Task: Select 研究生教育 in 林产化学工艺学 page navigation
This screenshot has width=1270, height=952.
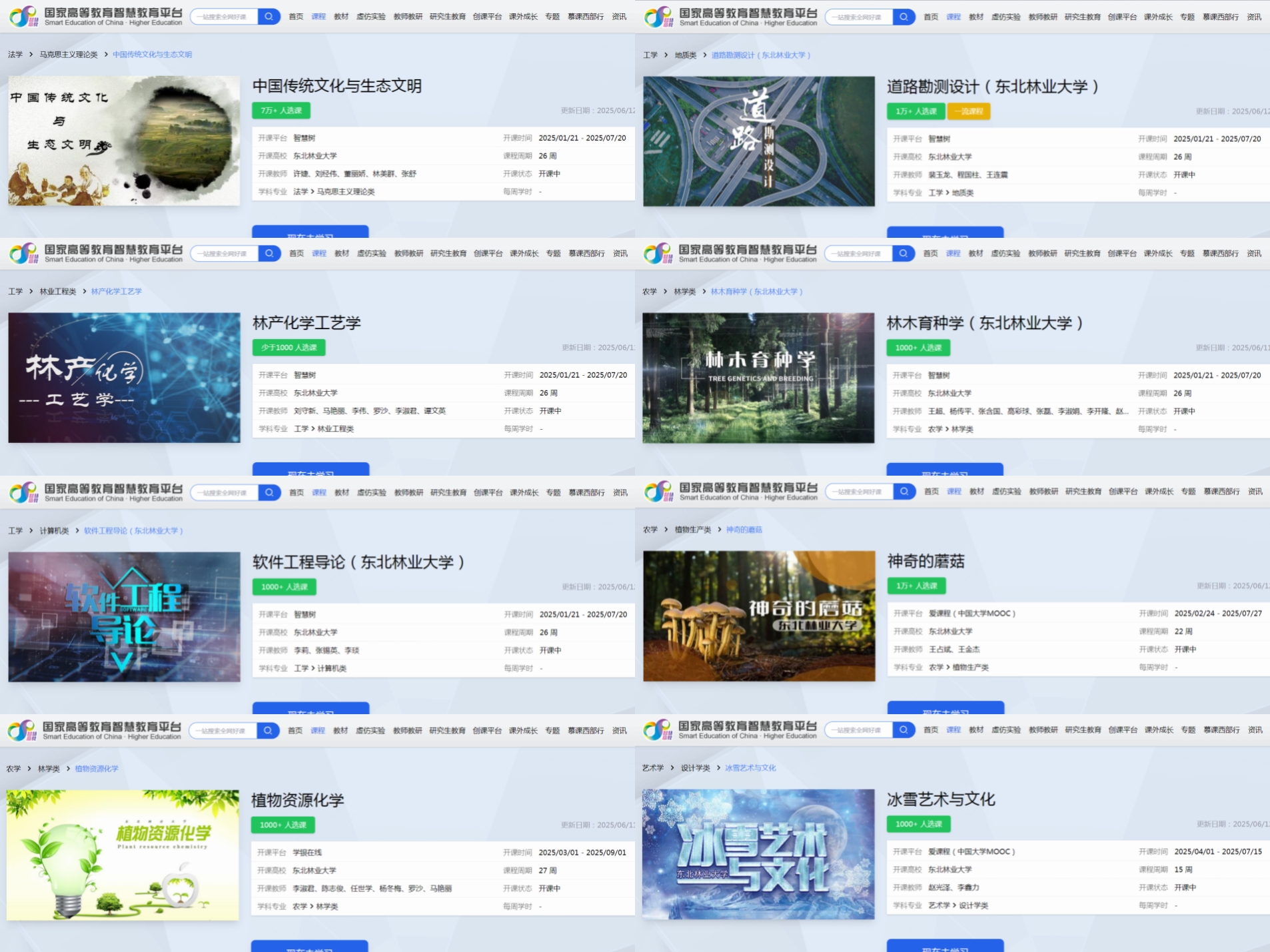Action: [x=448, y=253]
